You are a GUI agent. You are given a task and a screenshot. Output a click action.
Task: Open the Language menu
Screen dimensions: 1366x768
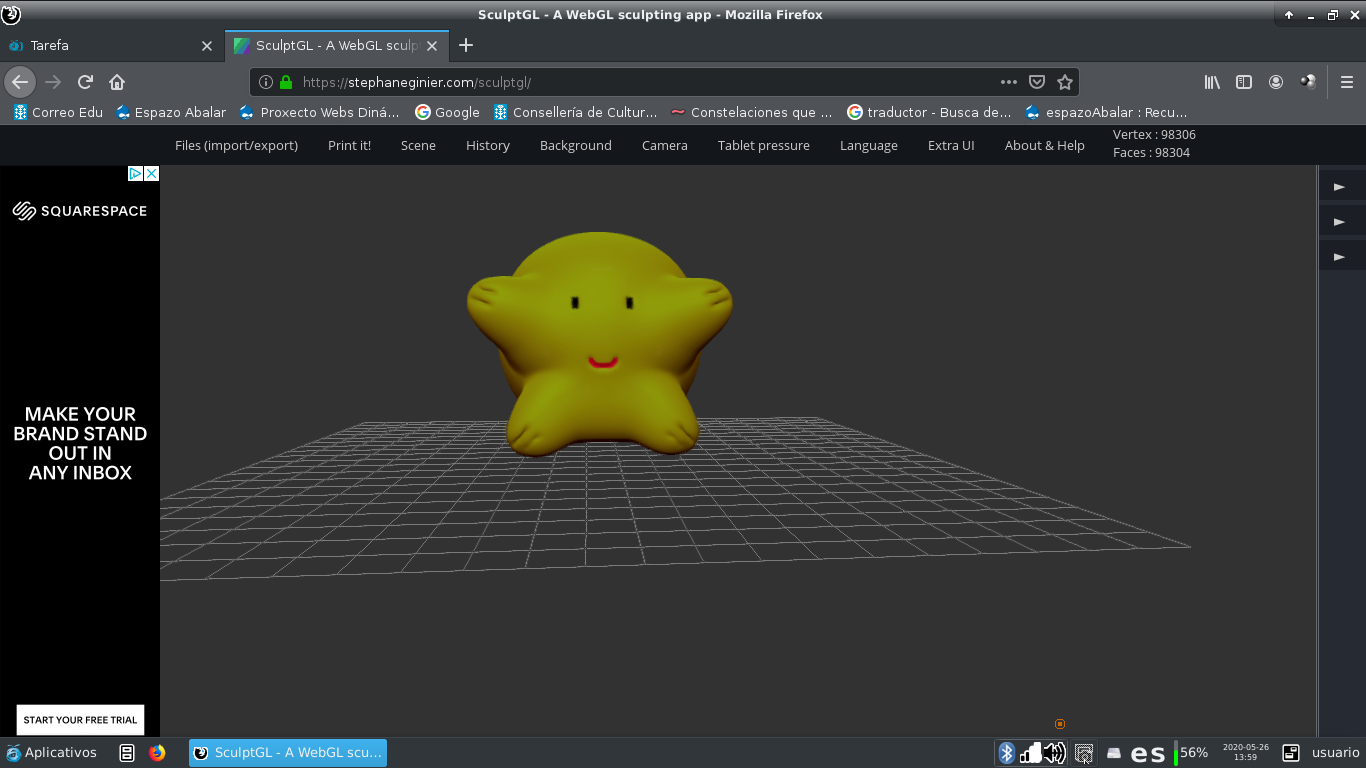869,145
